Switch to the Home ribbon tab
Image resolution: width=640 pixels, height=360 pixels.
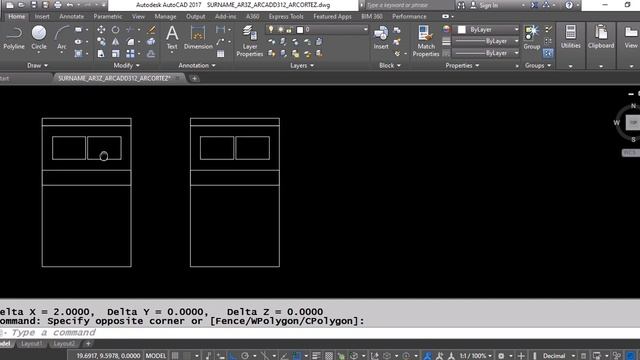(x=17, y=16)
